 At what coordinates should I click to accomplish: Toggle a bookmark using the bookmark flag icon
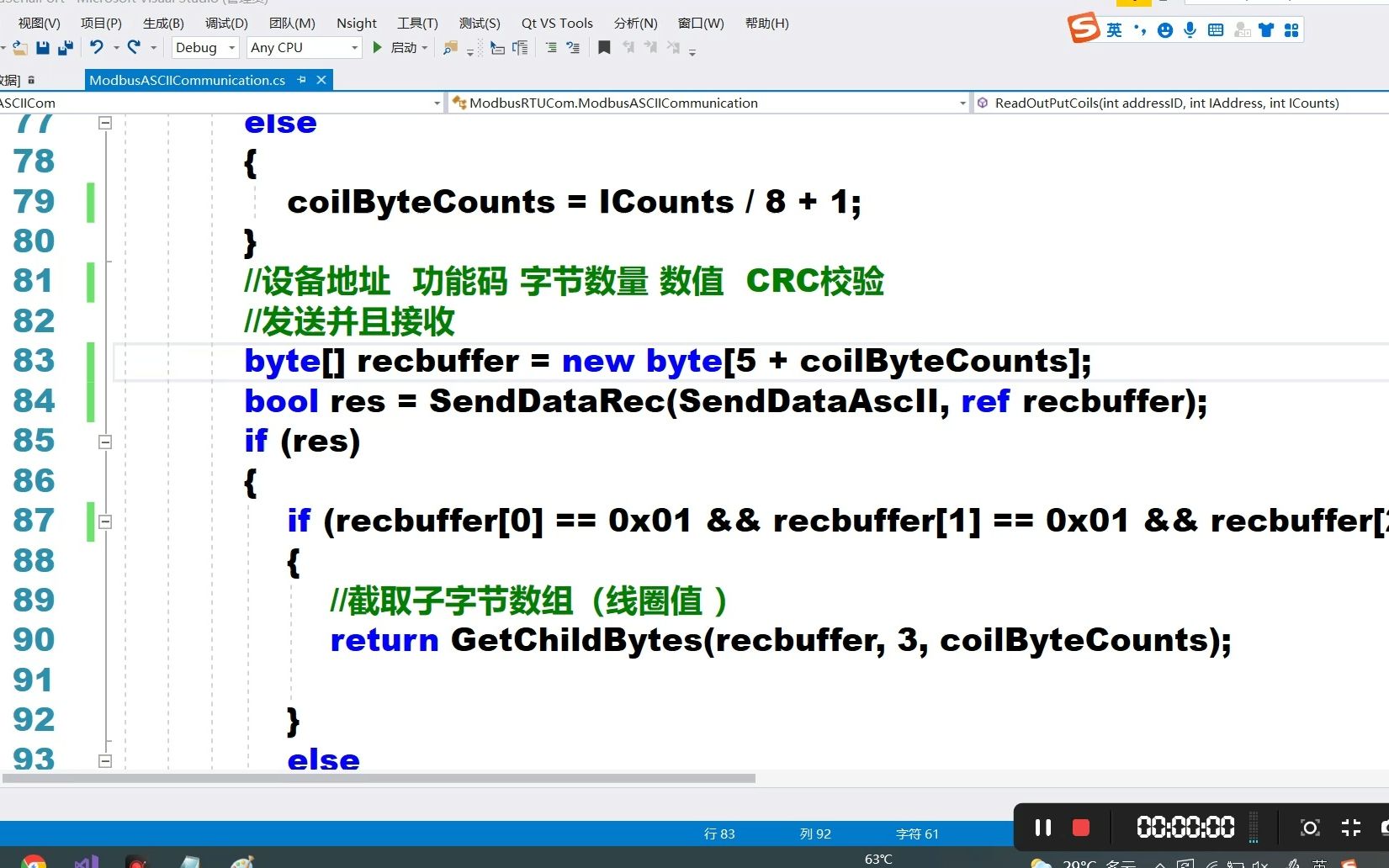click(604, 46)
